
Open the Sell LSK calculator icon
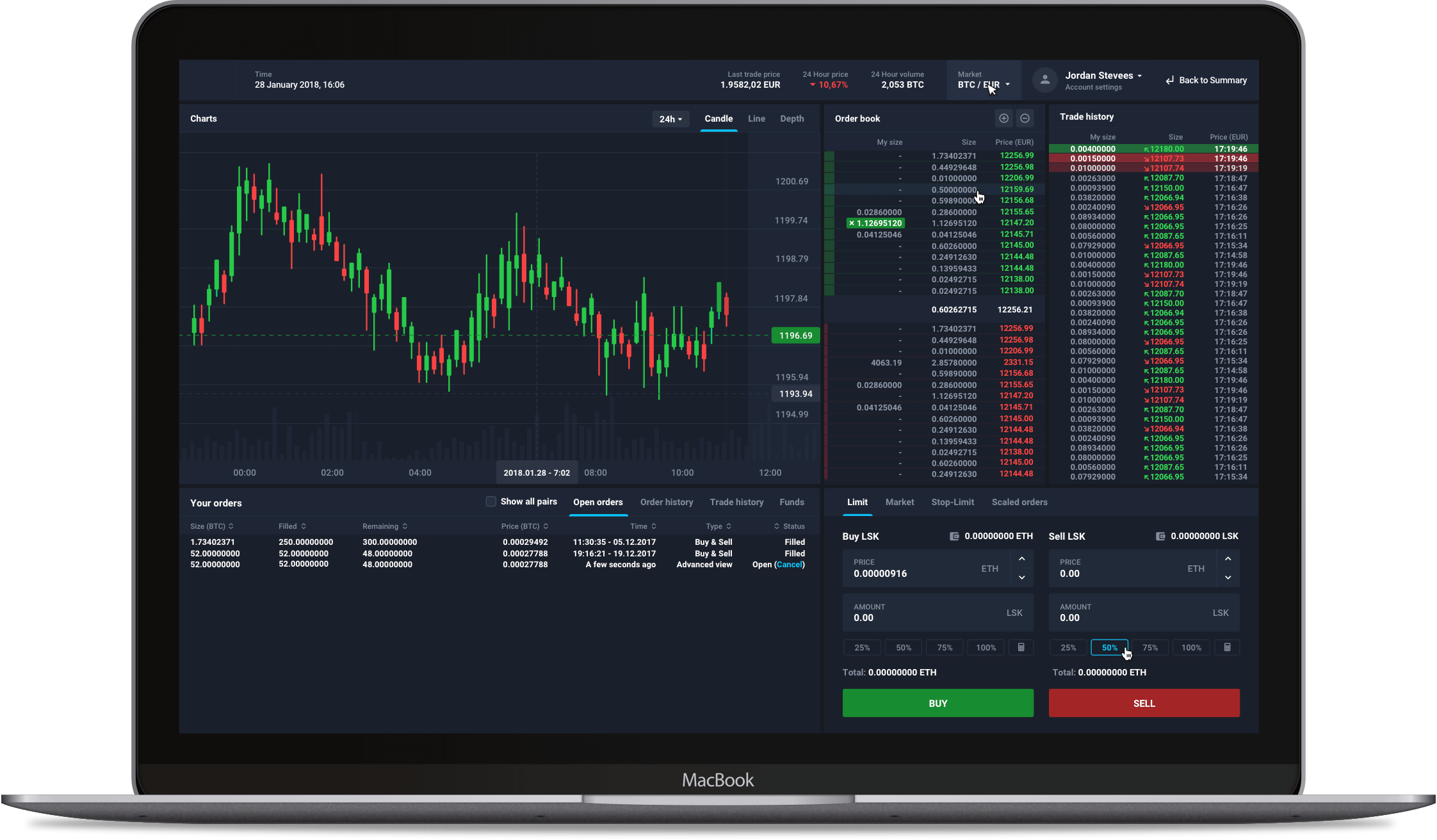point(1227,647)
